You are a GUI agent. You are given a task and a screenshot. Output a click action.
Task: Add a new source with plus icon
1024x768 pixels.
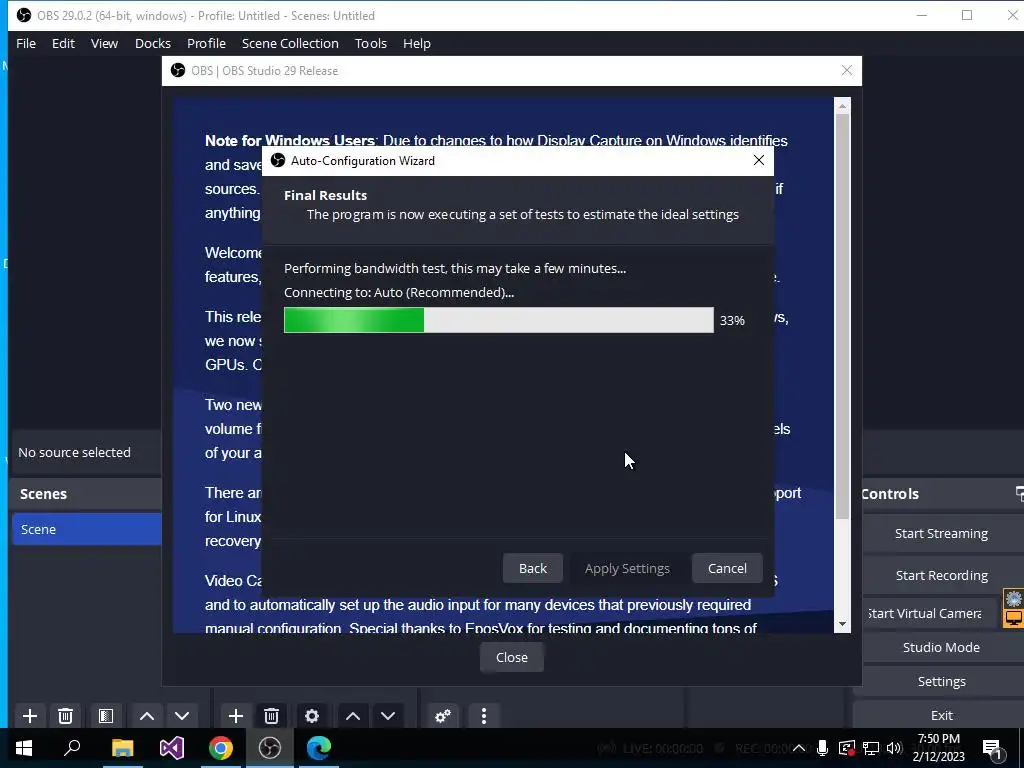pyautogui.click(x=236, y=716)
